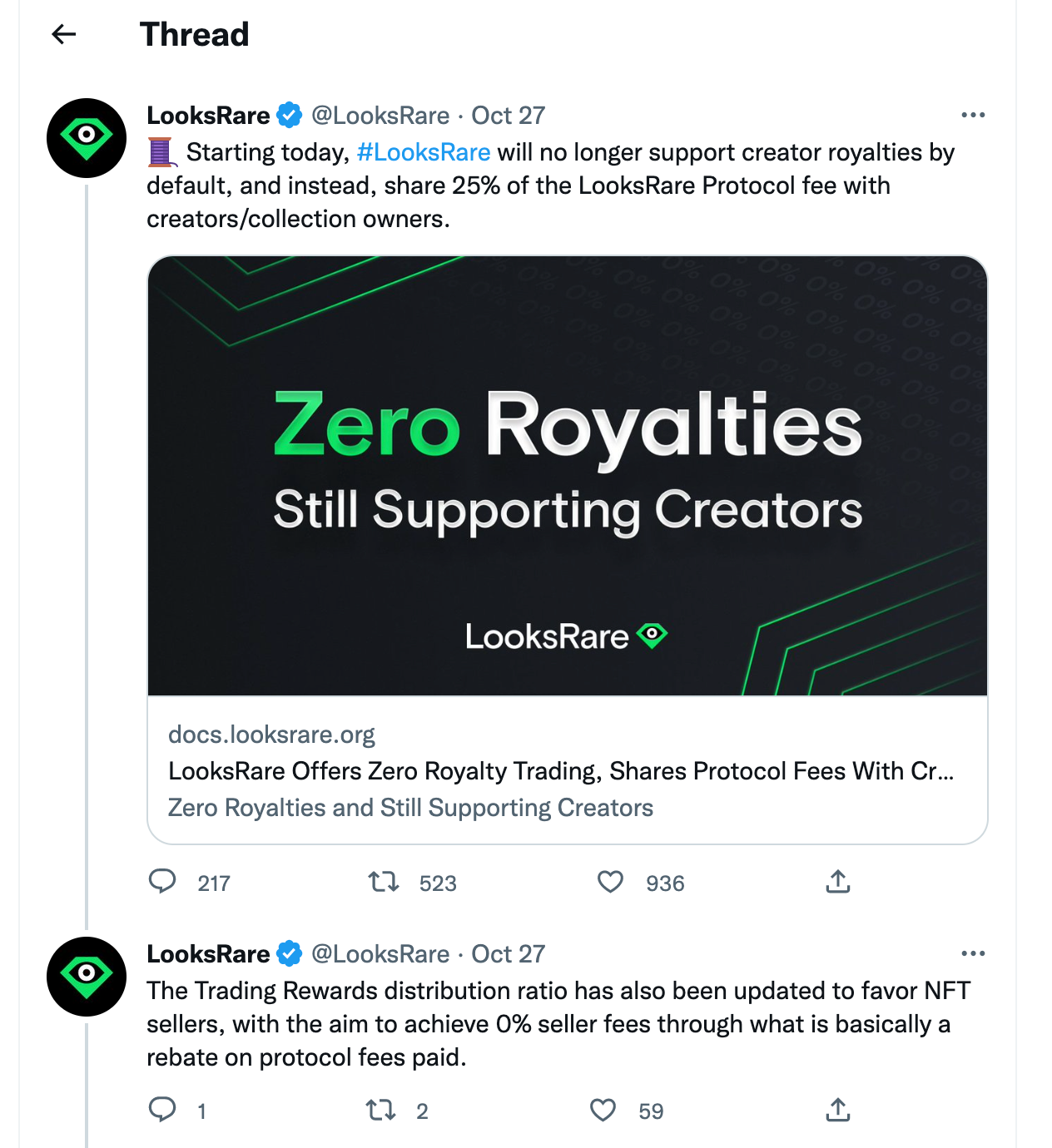Screen dimensions: 1052x1148
Task: Open the docs.looksrare.org link card title
Action: pyautogui.click(x=561, y=771)
